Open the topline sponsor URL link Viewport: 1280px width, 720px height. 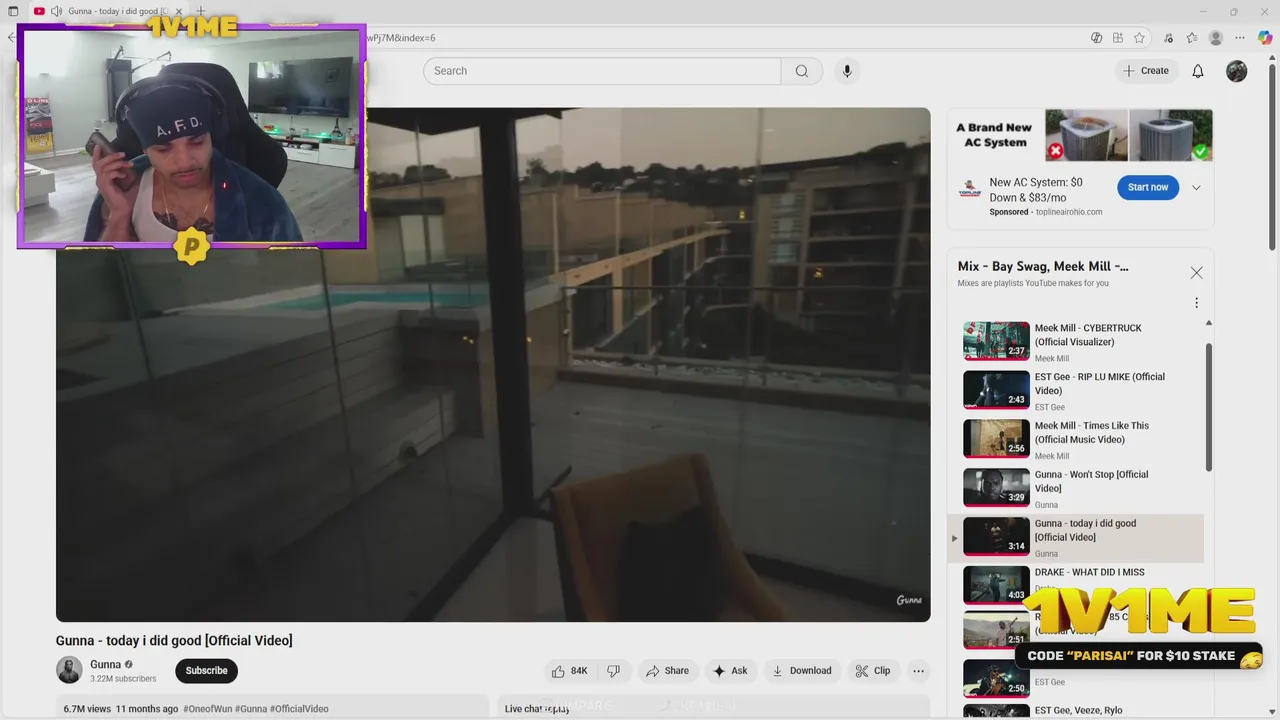[1067, 212]
